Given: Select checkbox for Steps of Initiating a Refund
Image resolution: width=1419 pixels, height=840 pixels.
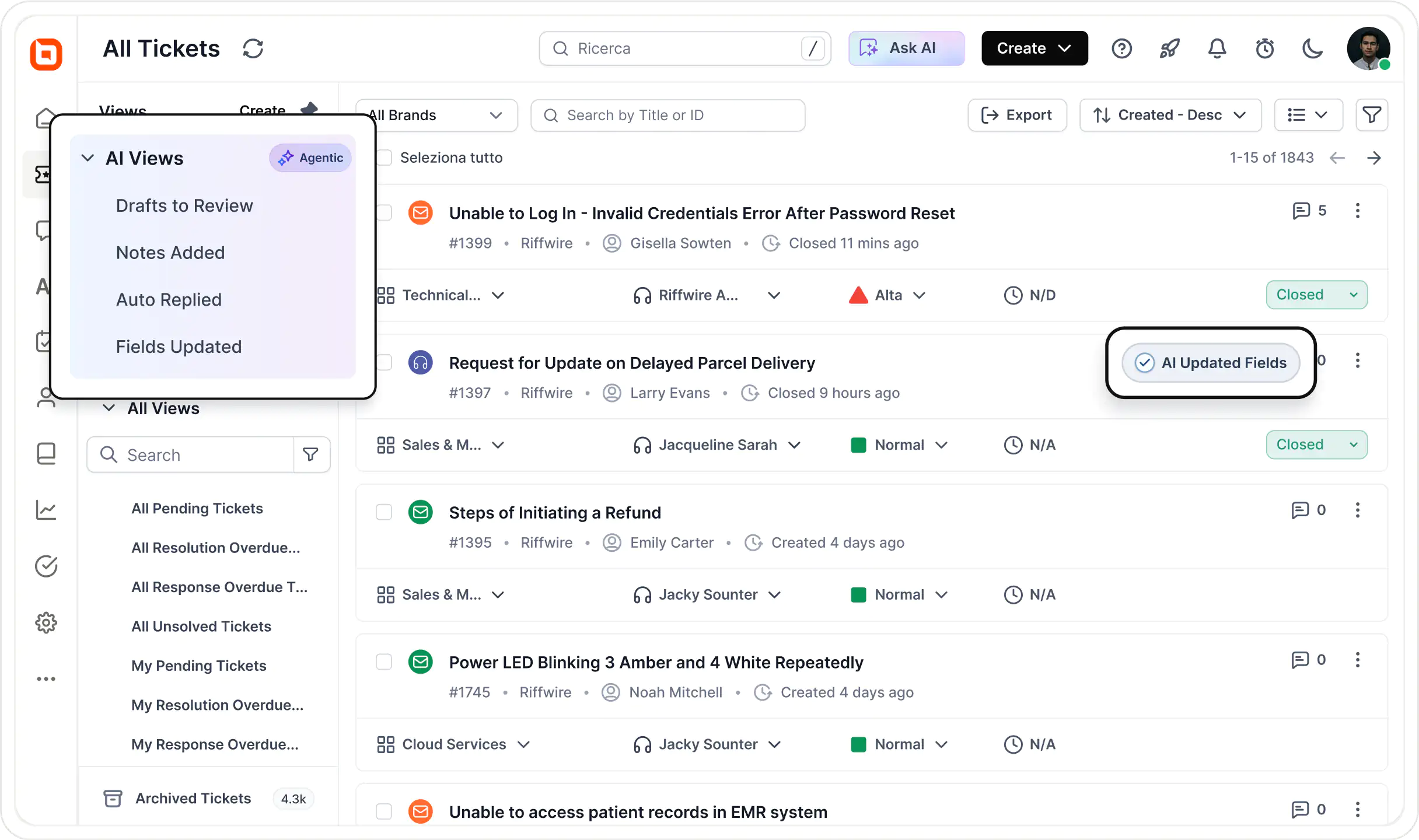Looking at the screenshot, I should tap(384, 512).
